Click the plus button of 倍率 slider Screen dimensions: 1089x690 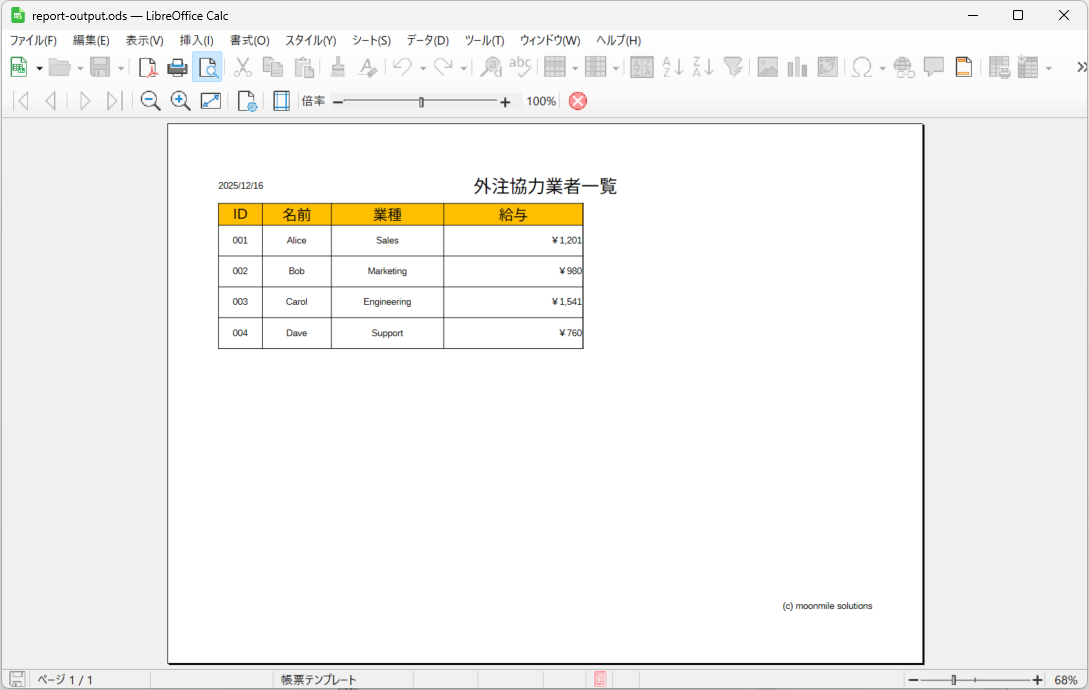(x=505, y=102)
